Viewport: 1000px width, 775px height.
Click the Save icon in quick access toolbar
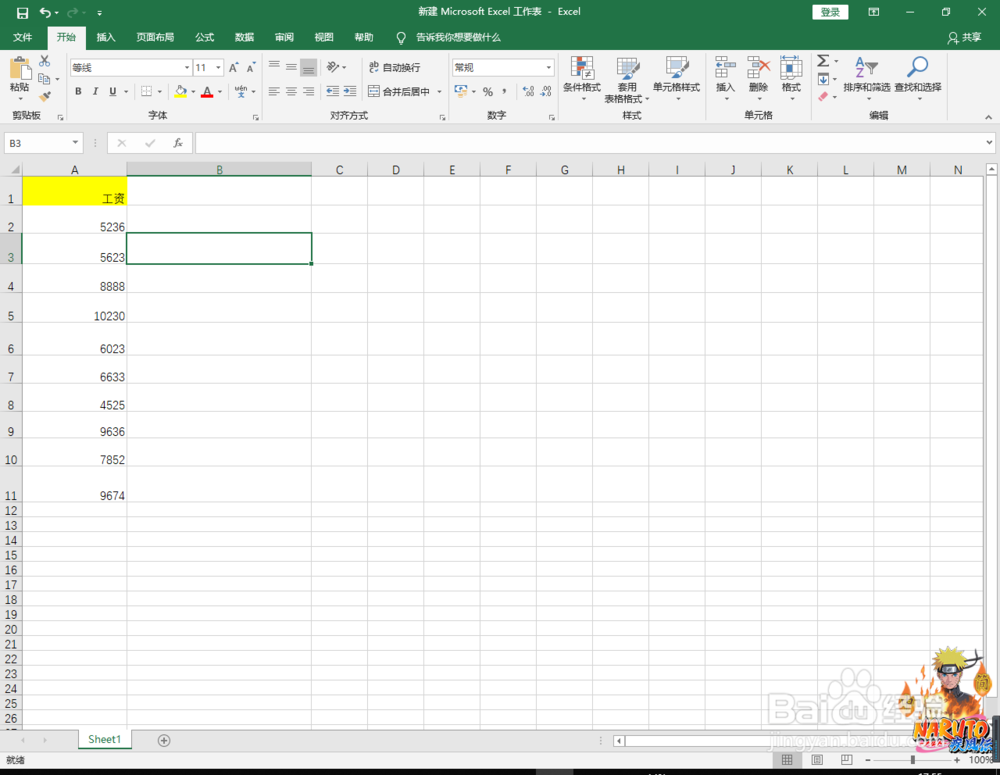tap(22, 13)
